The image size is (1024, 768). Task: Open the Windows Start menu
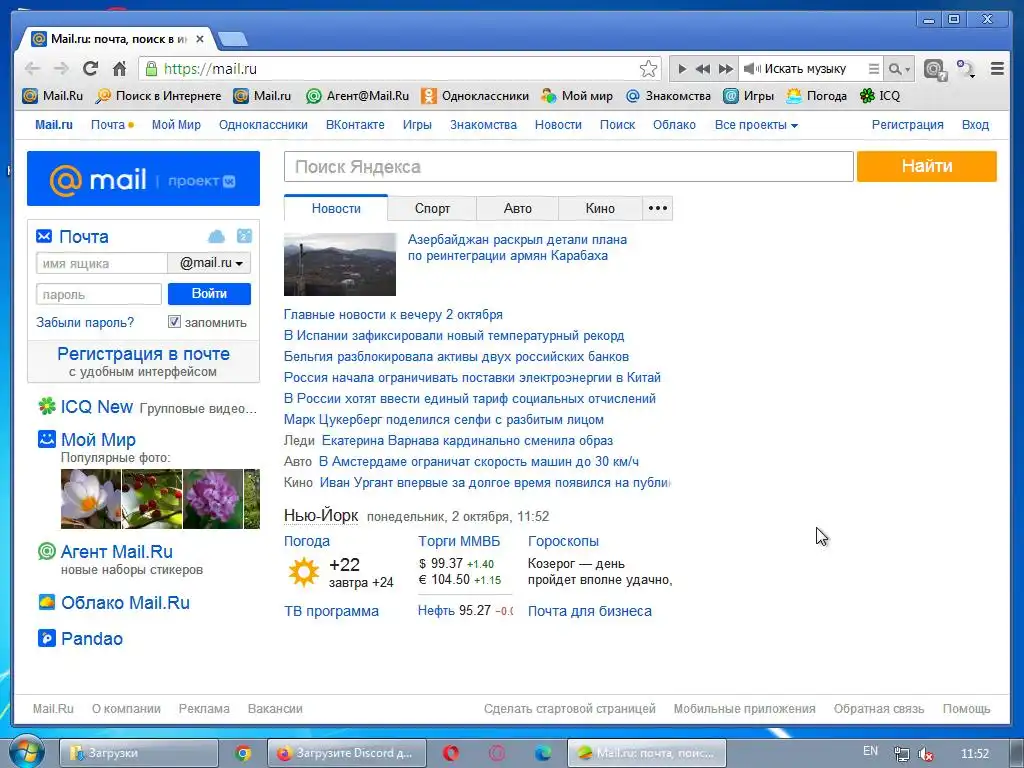click(25, 752)
